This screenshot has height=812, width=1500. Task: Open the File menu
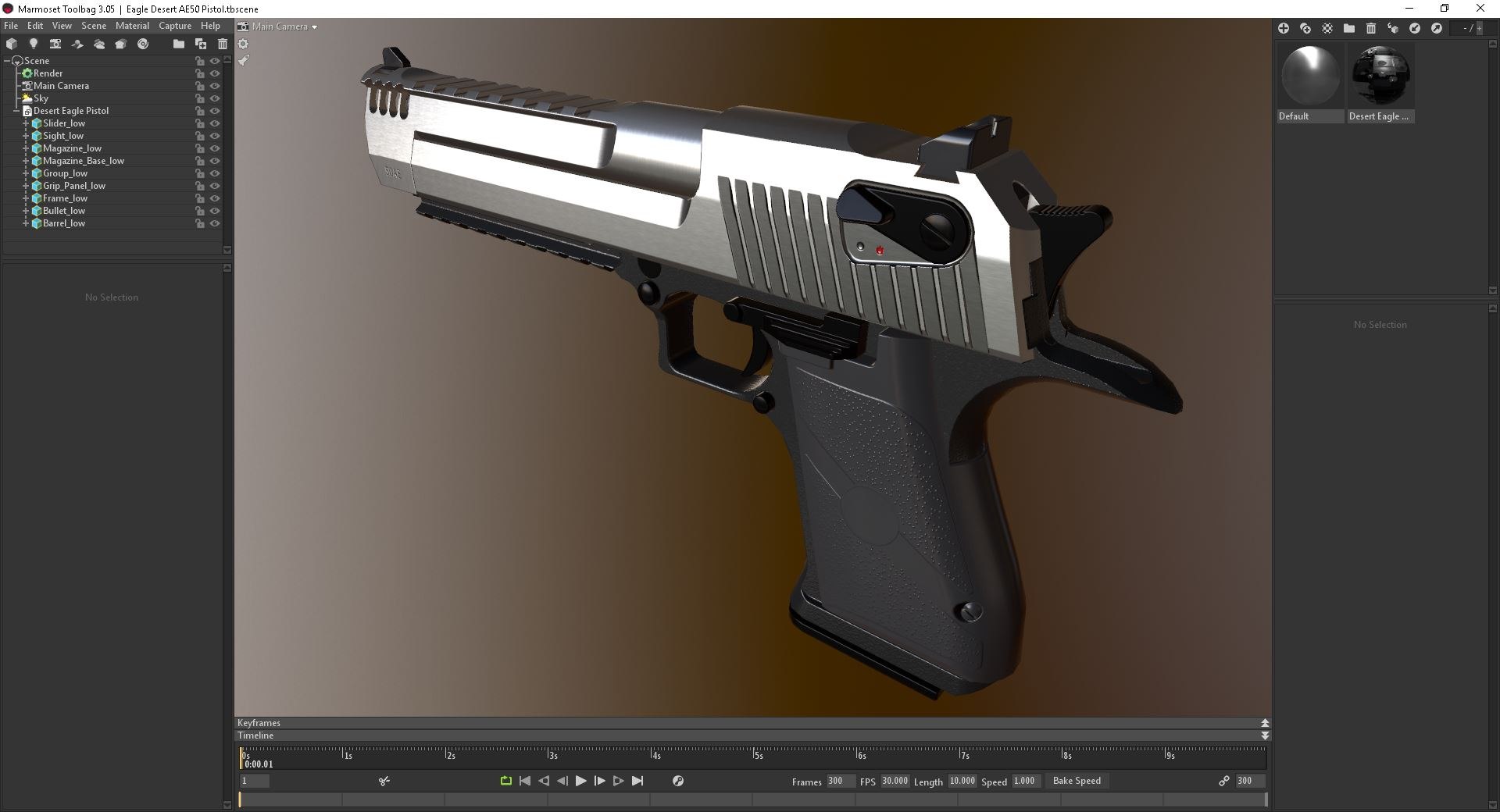click(11, 26)
